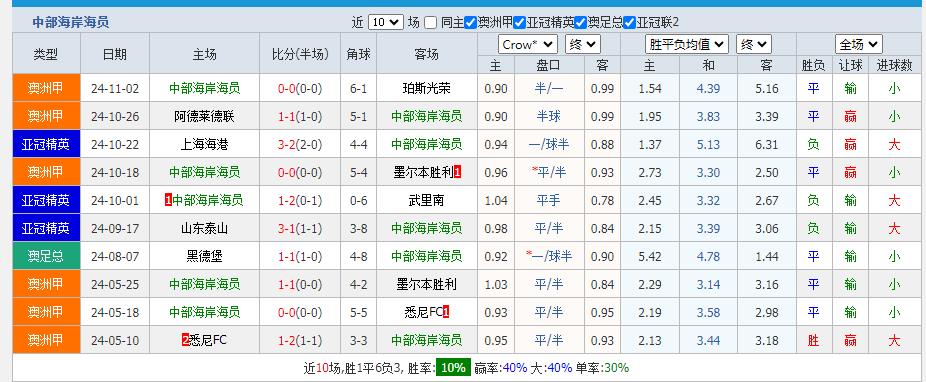Open the 全场 period dropdown
This screenshot has width=926, height=382.
859,44
